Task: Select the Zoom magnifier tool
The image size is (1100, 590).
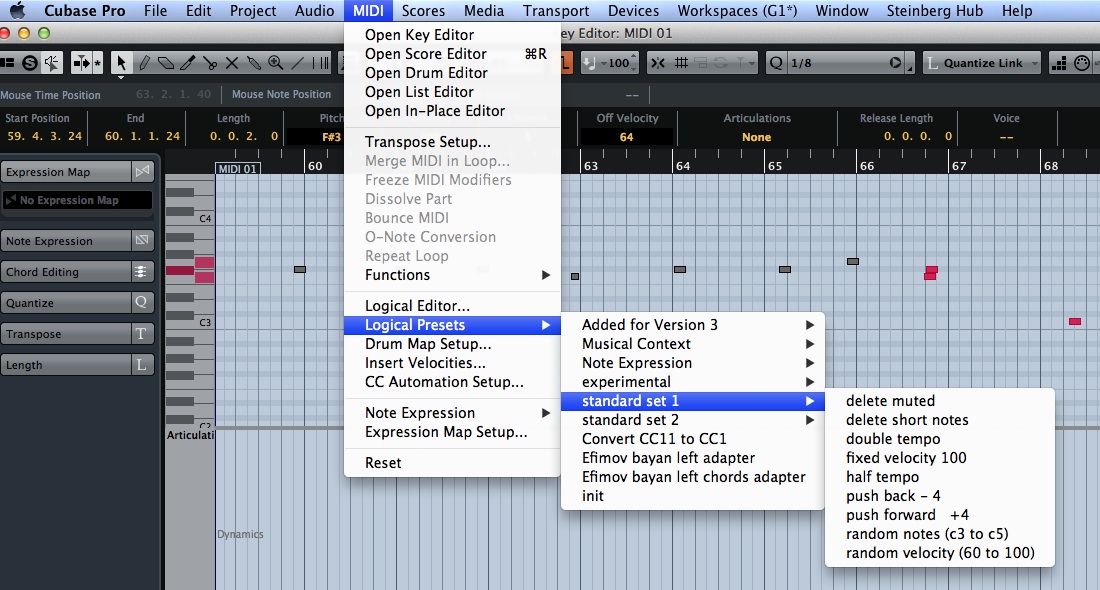Action: point(276,63)
